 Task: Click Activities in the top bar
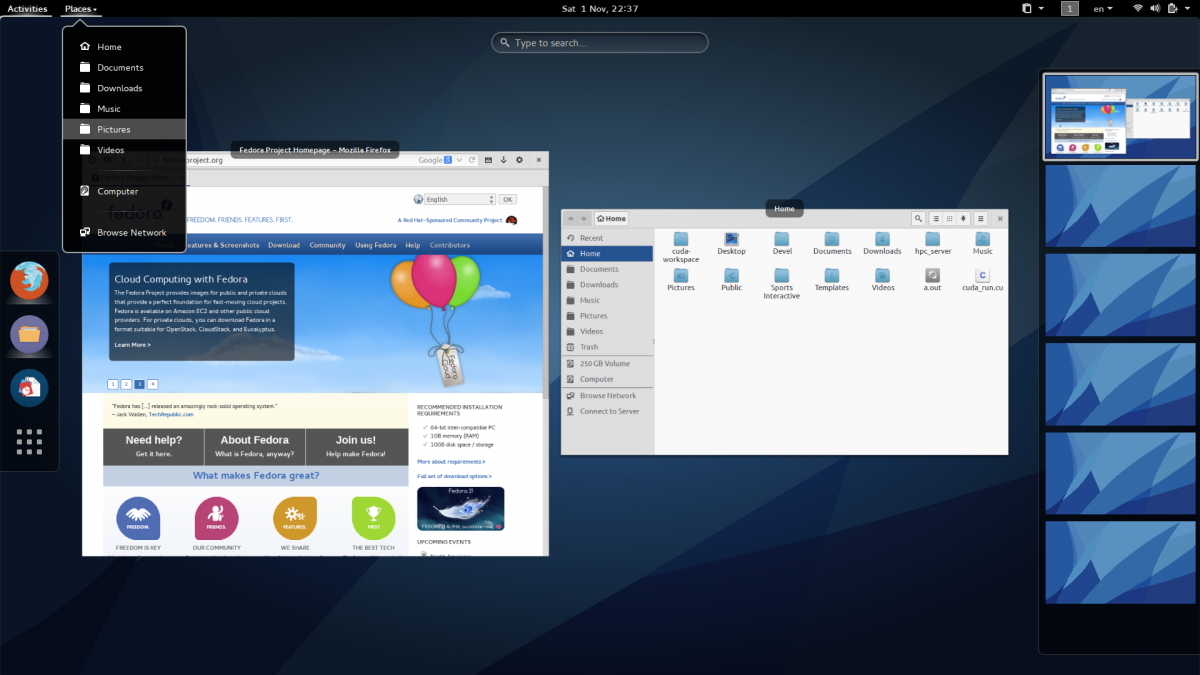tap(27, 8)
